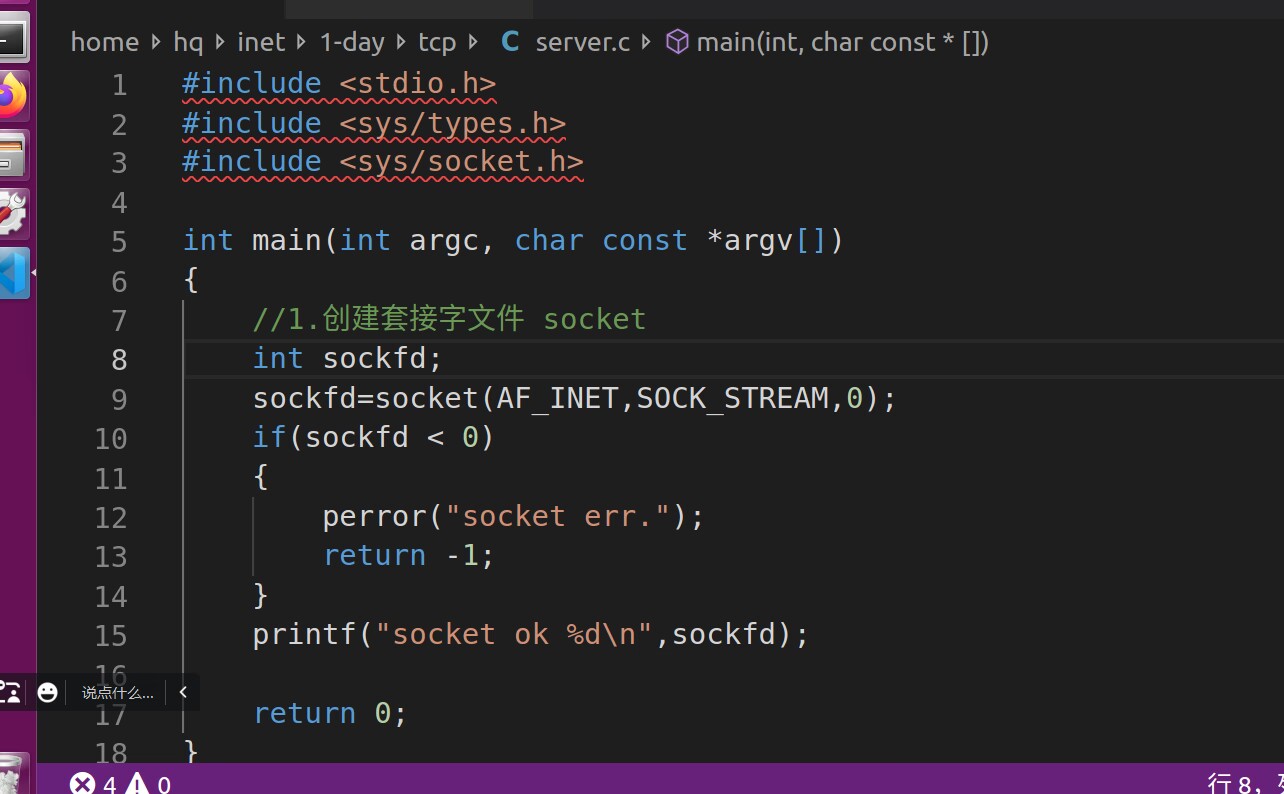The width and height of the screenshot is (1284, 794).
Task: Open the wrench-and-gear settings tool icon
Action: coord(13,214)
